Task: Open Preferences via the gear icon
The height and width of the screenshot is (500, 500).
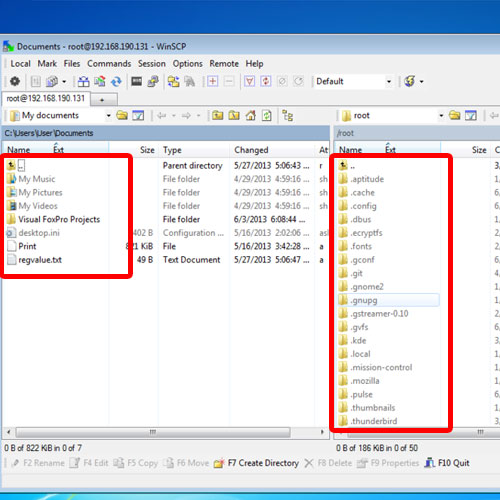Action: (x=15, y=81)
